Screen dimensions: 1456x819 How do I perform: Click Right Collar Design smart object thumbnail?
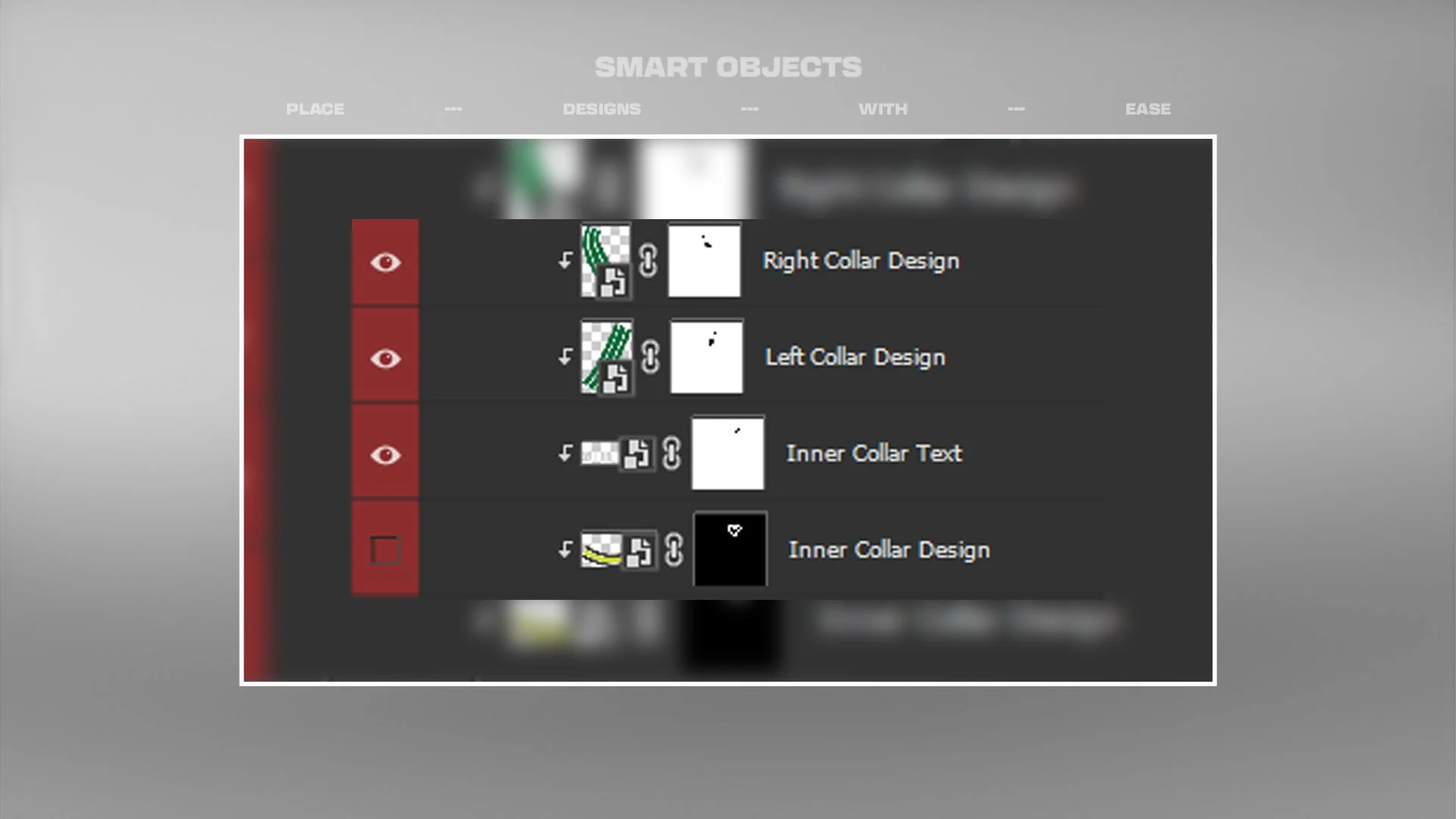click(605, 260)
